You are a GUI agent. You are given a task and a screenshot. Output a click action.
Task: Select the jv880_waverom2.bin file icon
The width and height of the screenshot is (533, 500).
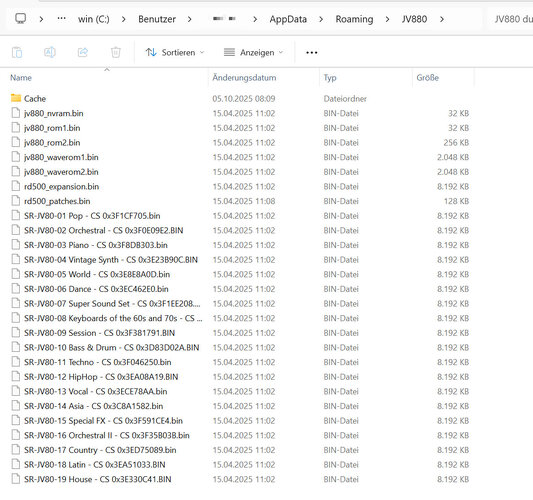(16, 171)
